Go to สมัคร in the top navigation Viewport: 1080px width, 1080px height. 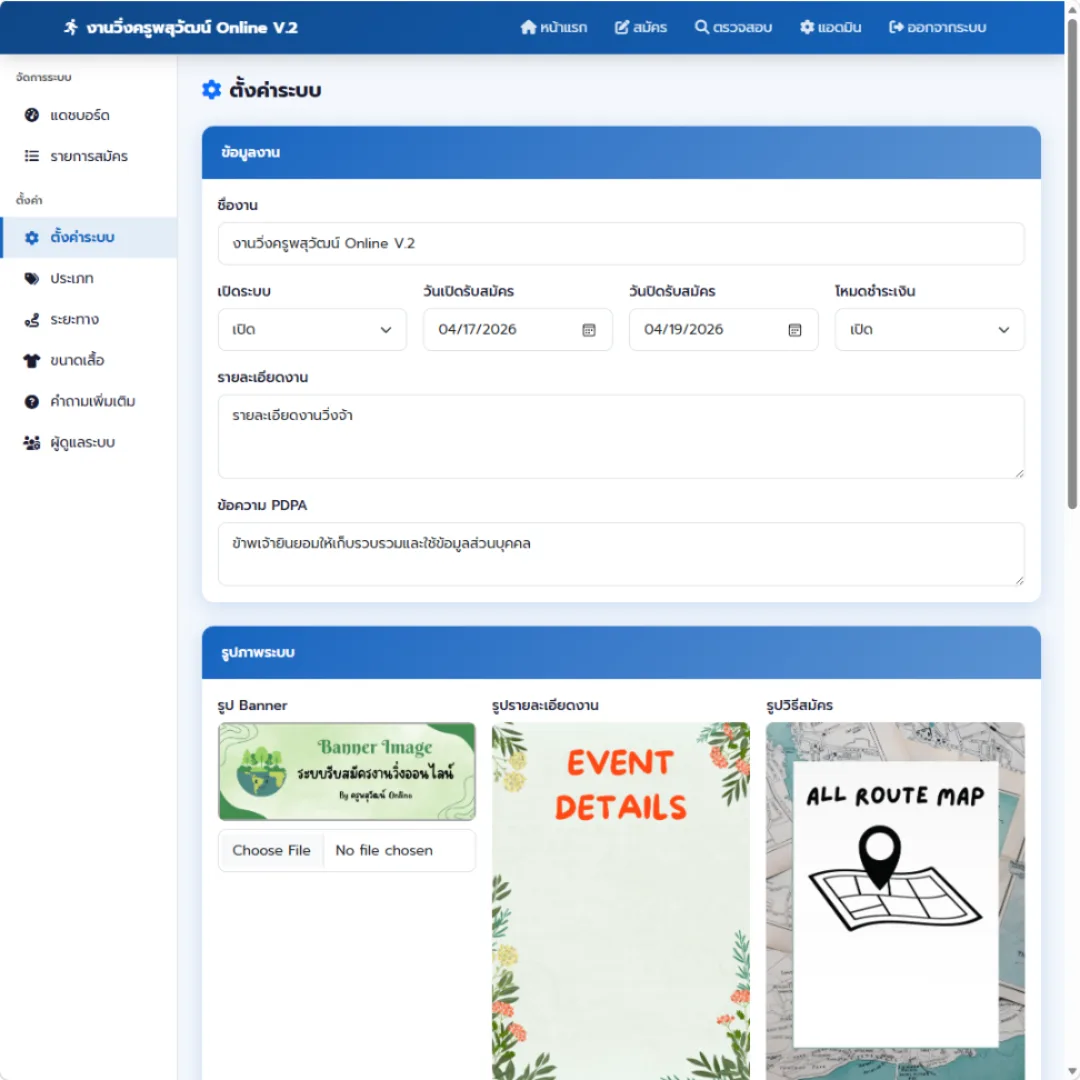[x=641, y=27]
